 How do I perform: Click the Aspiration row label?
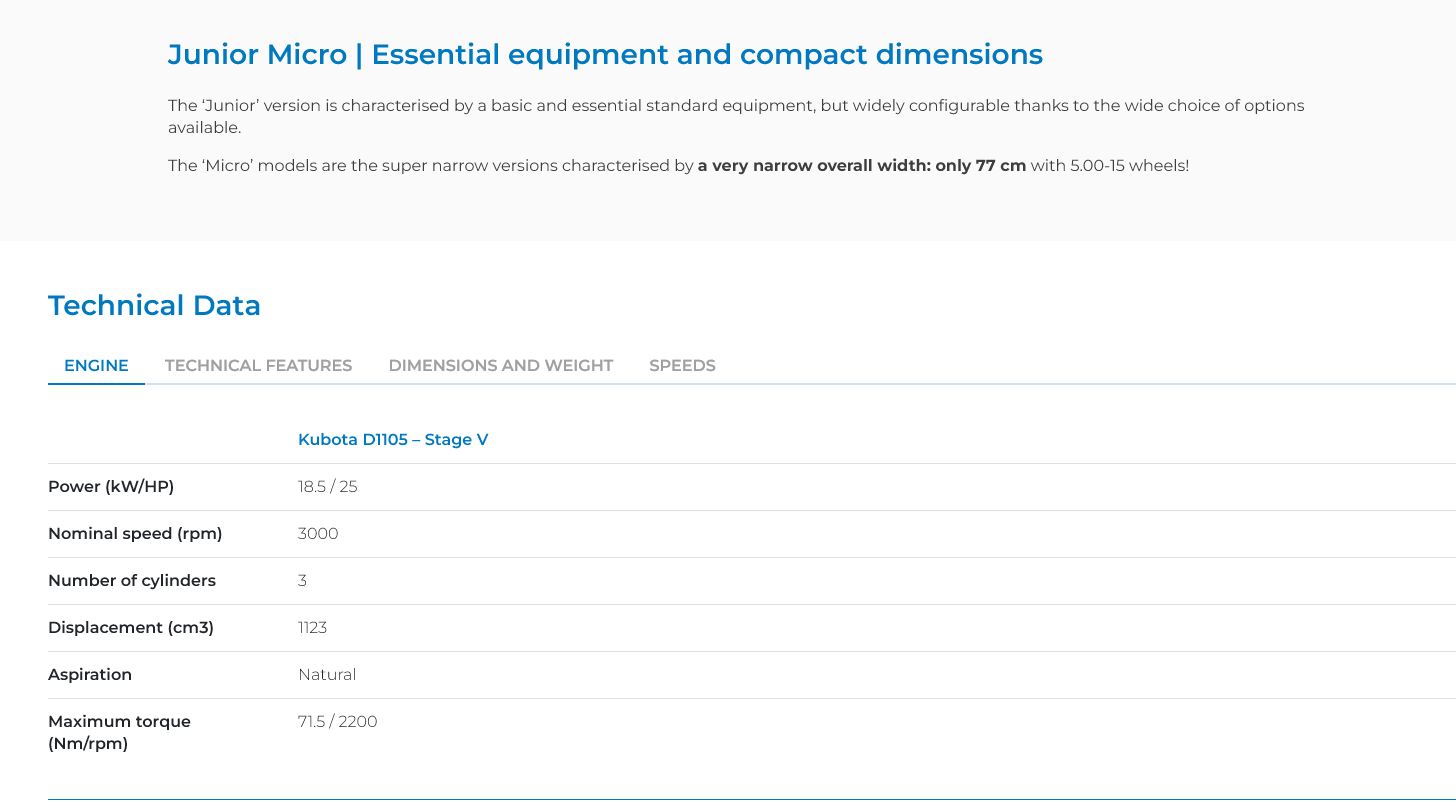coord(90,675)
